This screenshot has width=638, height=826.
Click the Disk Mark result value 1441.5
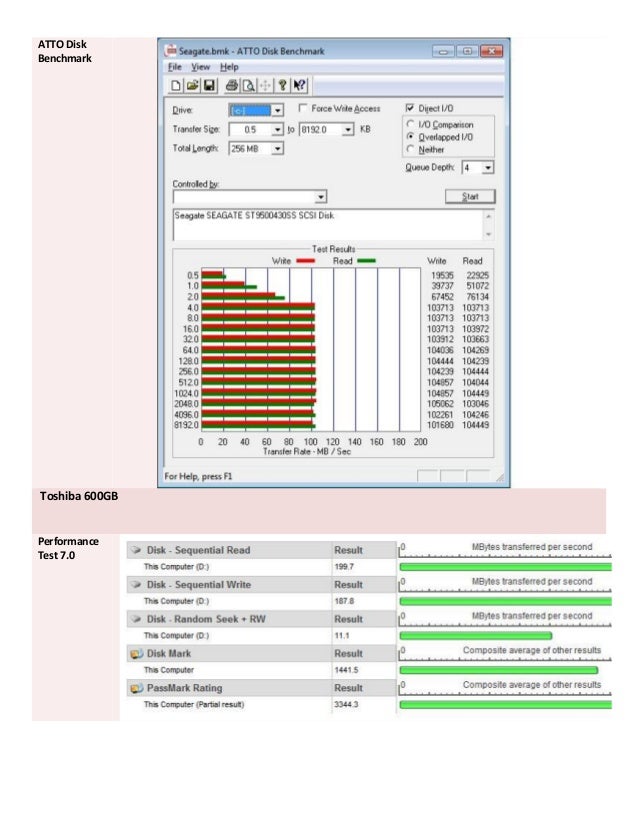tap(346, 670)
